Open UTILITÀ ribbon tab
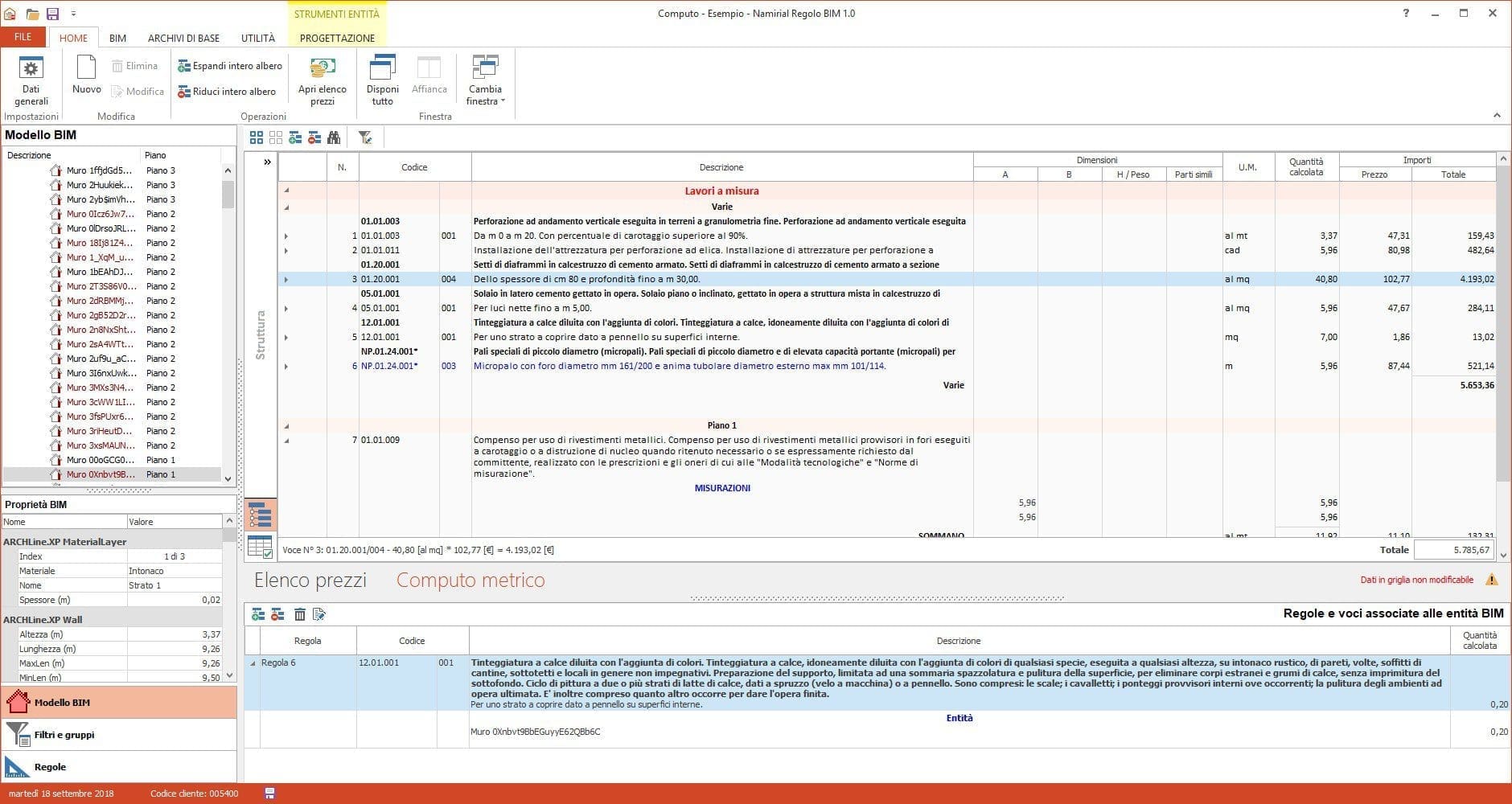 pyautogui.click(x=258, y=38)
